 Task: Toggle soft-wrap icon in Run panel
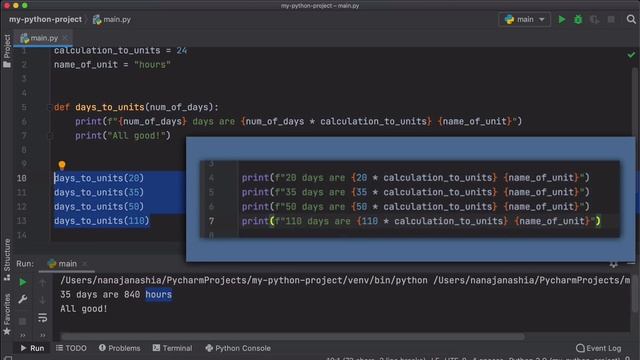[x=42, y=318]
